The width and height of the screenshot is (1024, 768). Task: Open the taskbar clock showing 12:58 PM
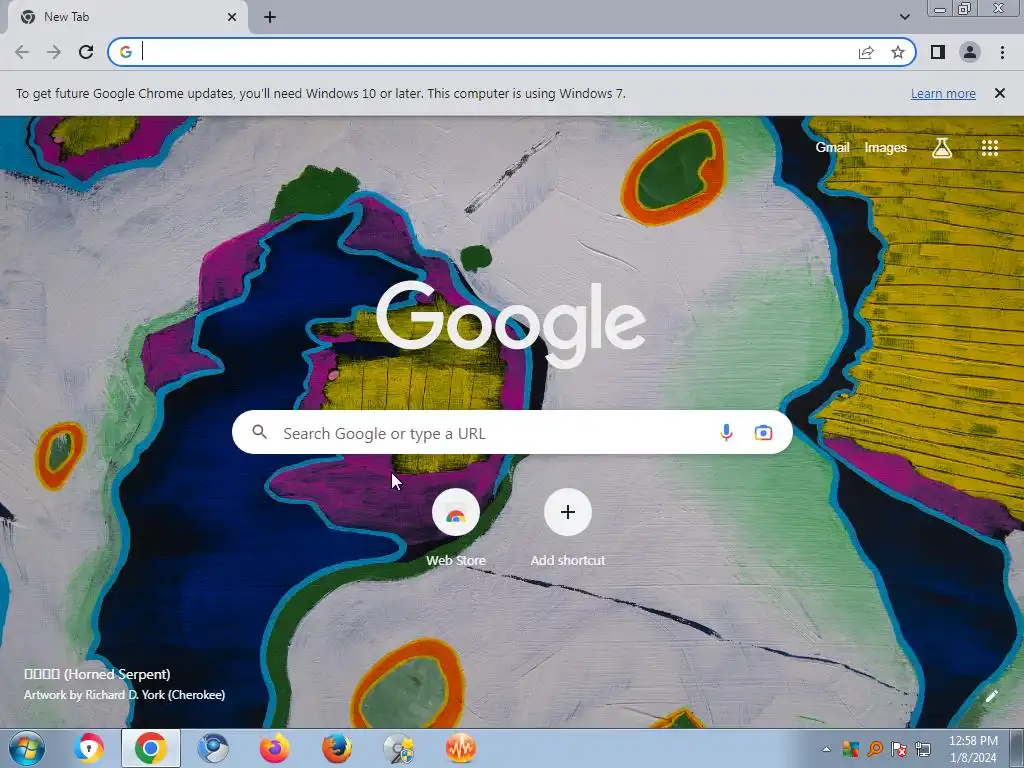pos(973,749)
